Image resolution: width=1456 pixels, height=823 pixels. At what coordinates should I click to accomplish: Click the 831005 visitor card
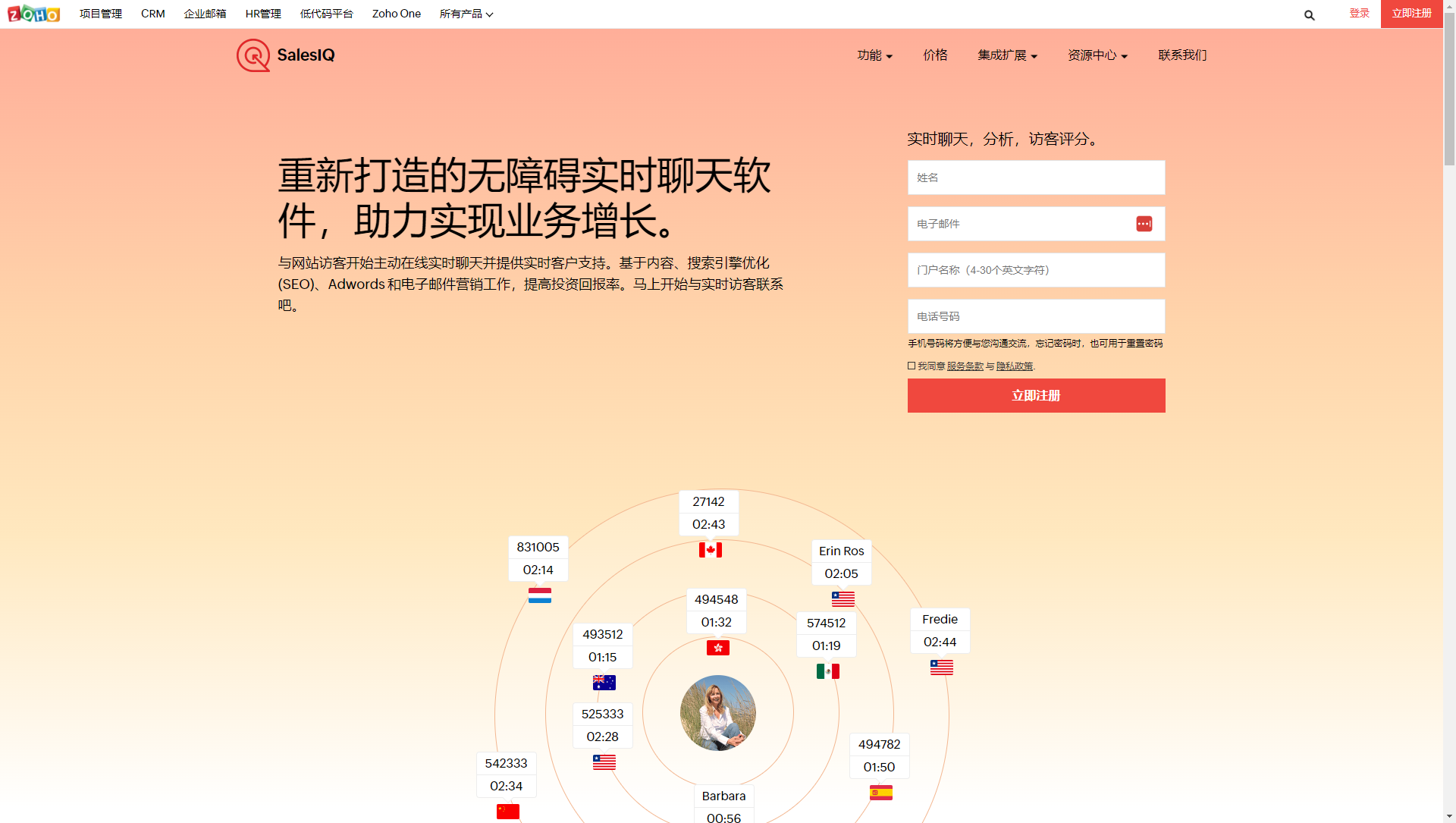pos(538,558)
